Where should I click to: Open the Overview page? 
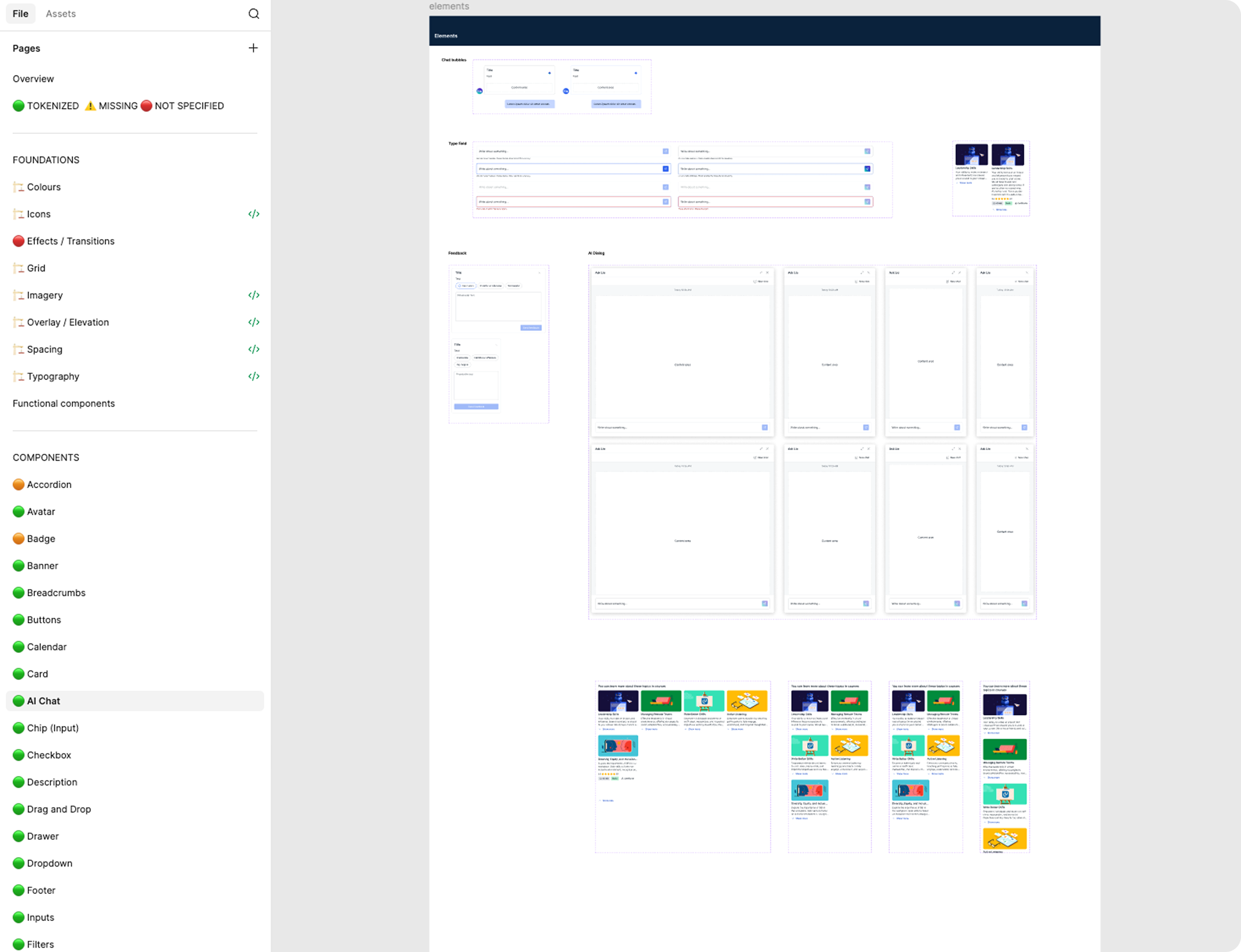click(x=33, y=79)
